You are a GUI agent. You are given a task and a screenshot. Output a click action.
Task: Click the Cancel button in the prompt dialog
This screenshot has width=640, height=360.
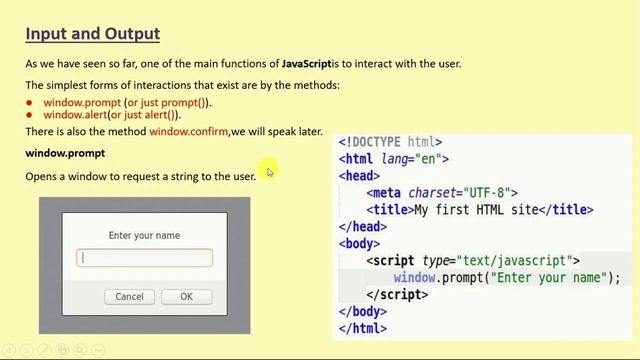[x=129, y=297]
